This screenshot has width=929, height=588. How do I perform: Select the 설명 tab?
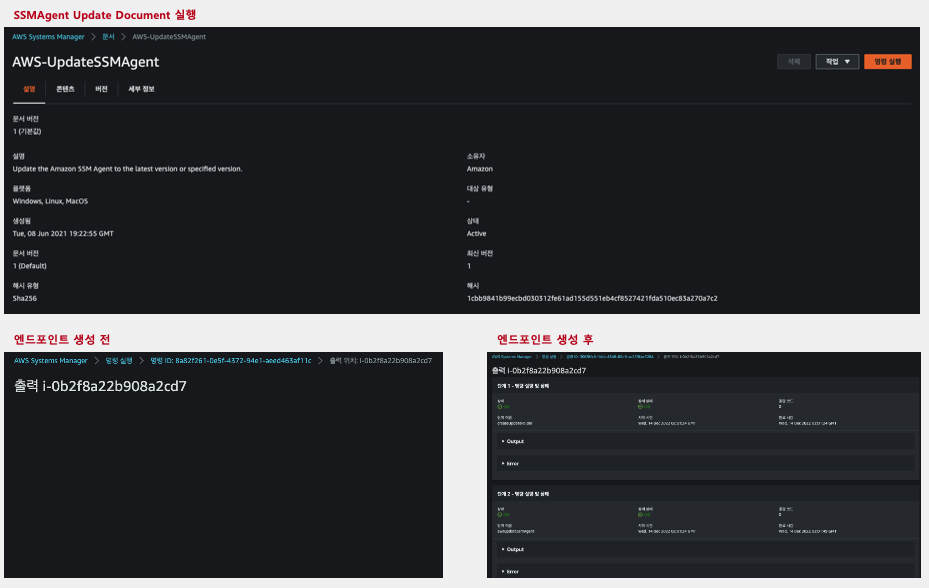pyautogui.click(x=29, y=89)
